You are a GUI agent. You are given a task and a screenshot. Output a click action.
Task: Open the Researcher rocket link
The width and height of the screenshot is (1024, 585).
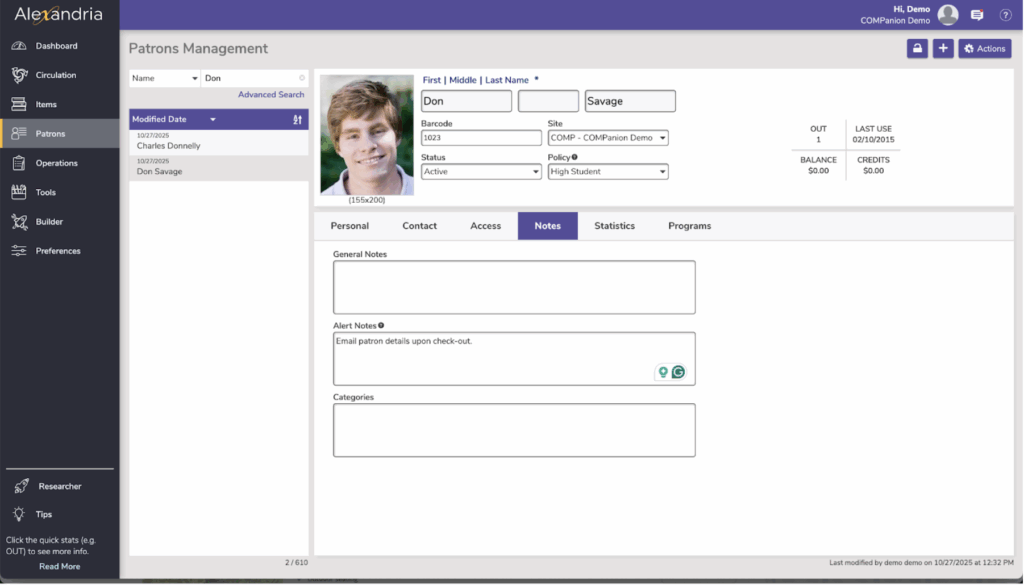pyautogui.click(x=59, y=486)
